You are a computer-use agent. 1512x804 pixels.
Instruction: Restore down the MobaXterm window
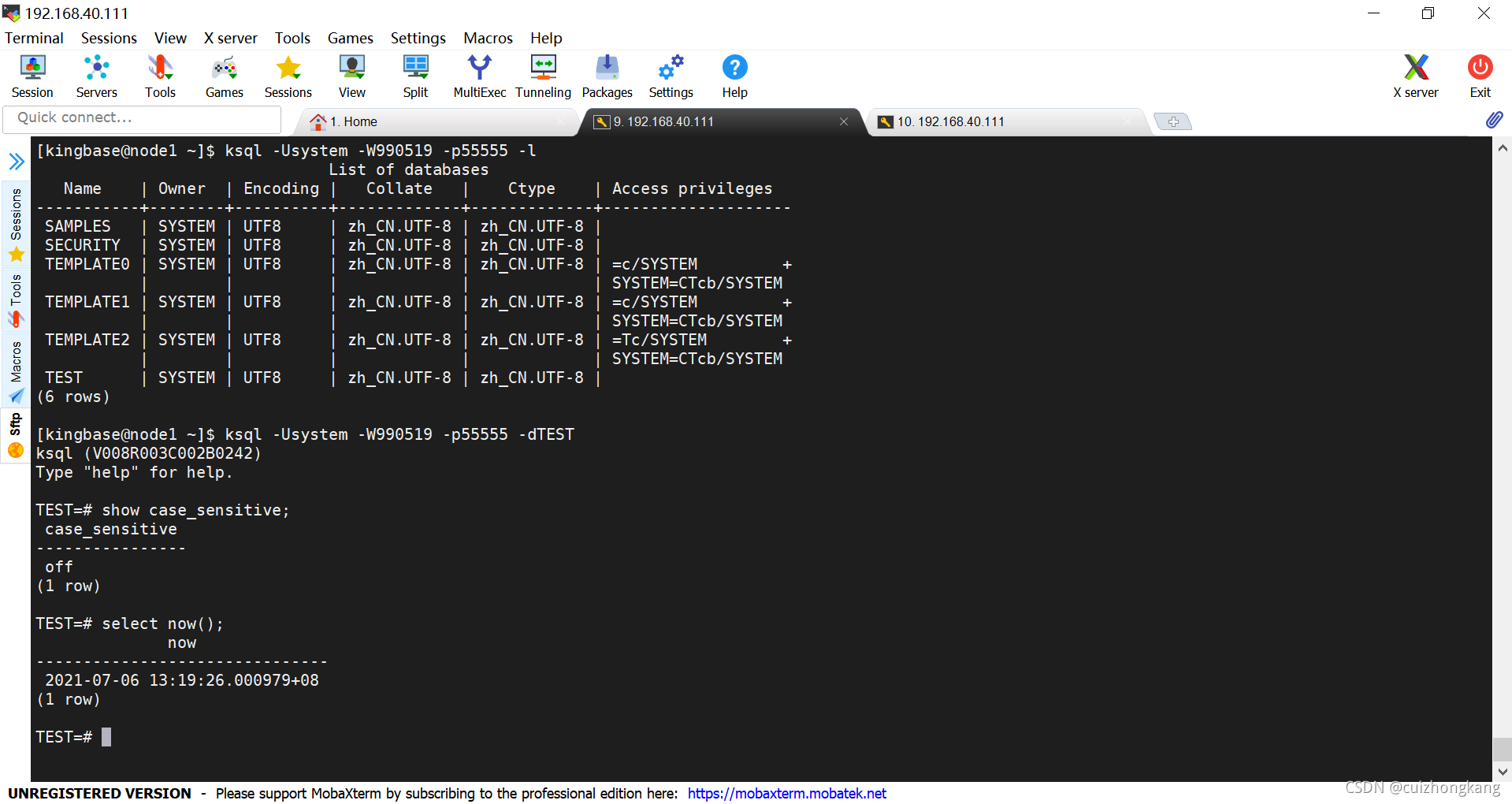pyautogui.click(x=1428, y=13)
